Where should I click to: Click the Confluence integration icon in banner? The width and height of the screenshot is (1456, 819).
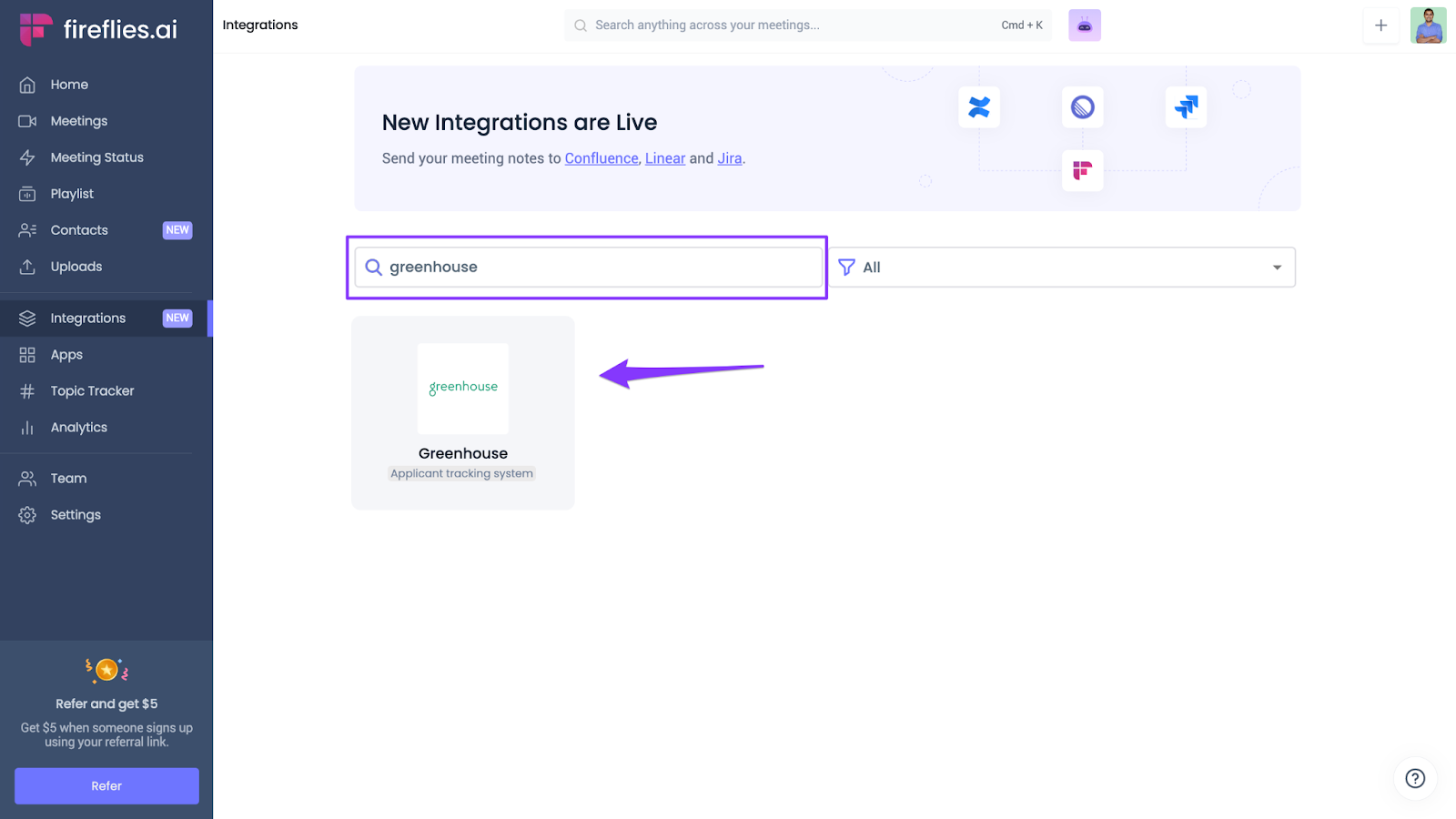click(979, 107)
